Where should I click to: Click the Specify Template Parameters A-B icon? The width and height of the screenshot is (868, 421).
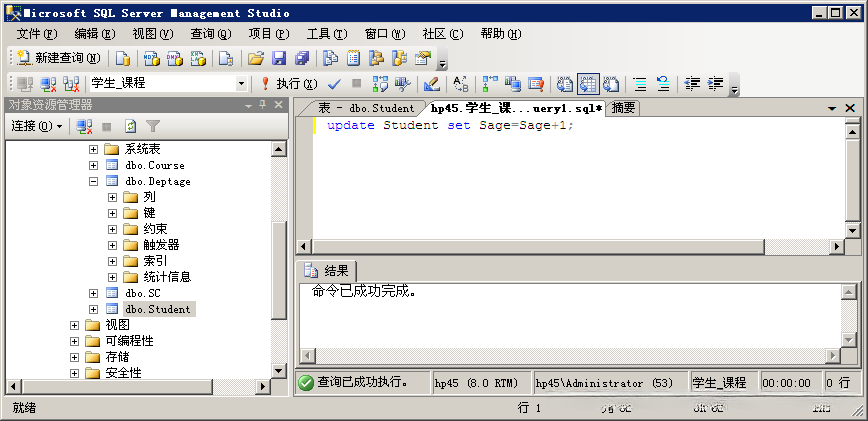point(461,84)
